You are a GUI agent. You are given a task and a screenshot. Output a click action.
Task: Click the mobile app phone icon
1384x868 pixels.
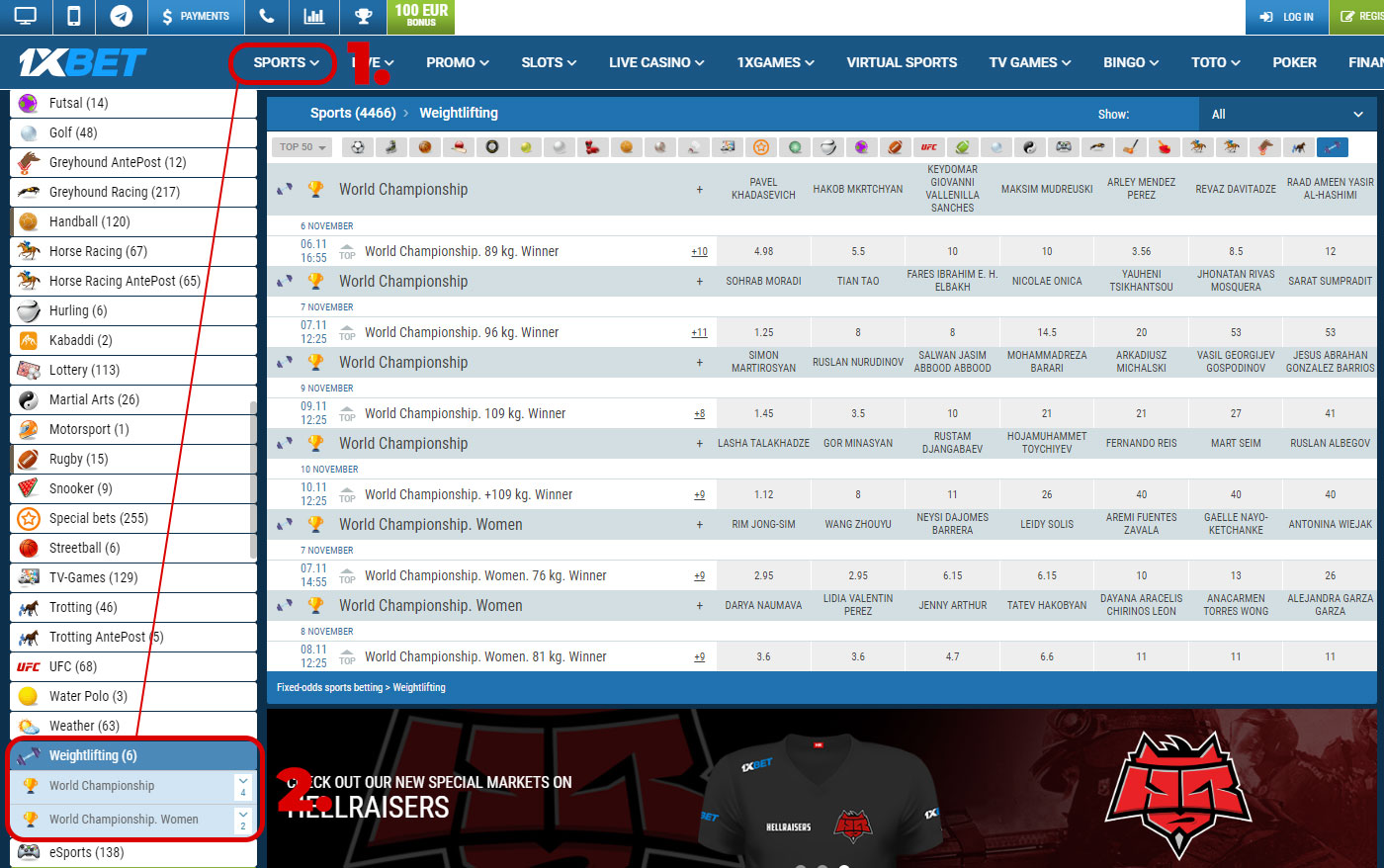pos(73,16)
